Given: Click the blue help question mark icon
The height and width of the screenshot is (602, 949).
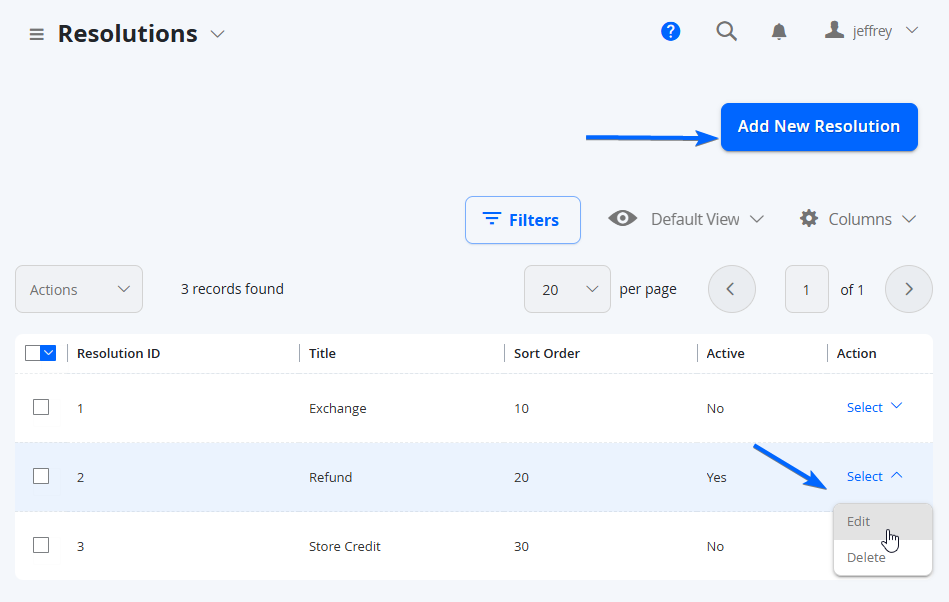Looking at the screenshot, I should click(671, 31).
